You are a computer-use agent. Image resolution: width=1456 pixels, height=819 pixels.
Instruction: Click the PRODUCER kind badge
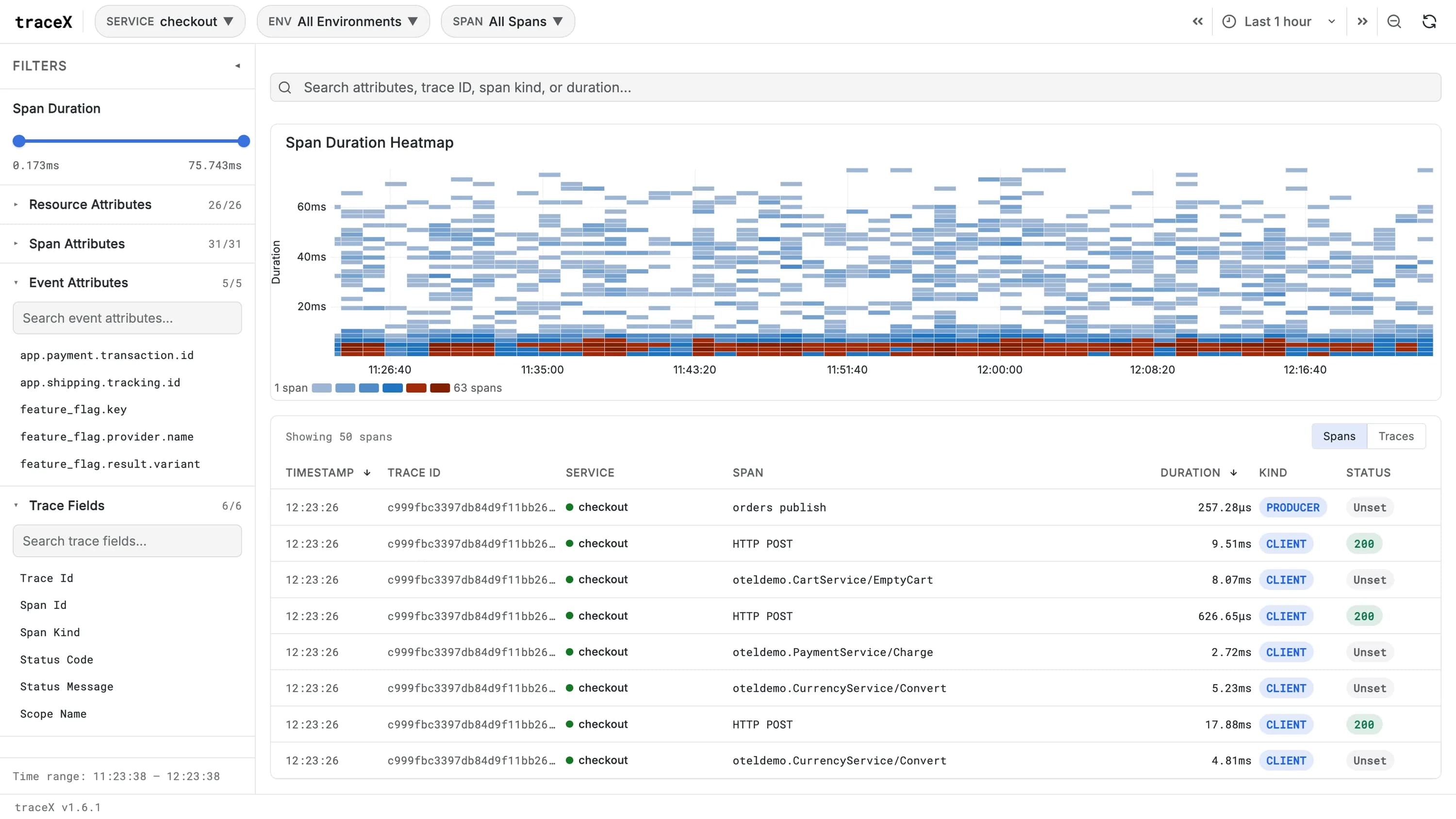coord(1292,508)
